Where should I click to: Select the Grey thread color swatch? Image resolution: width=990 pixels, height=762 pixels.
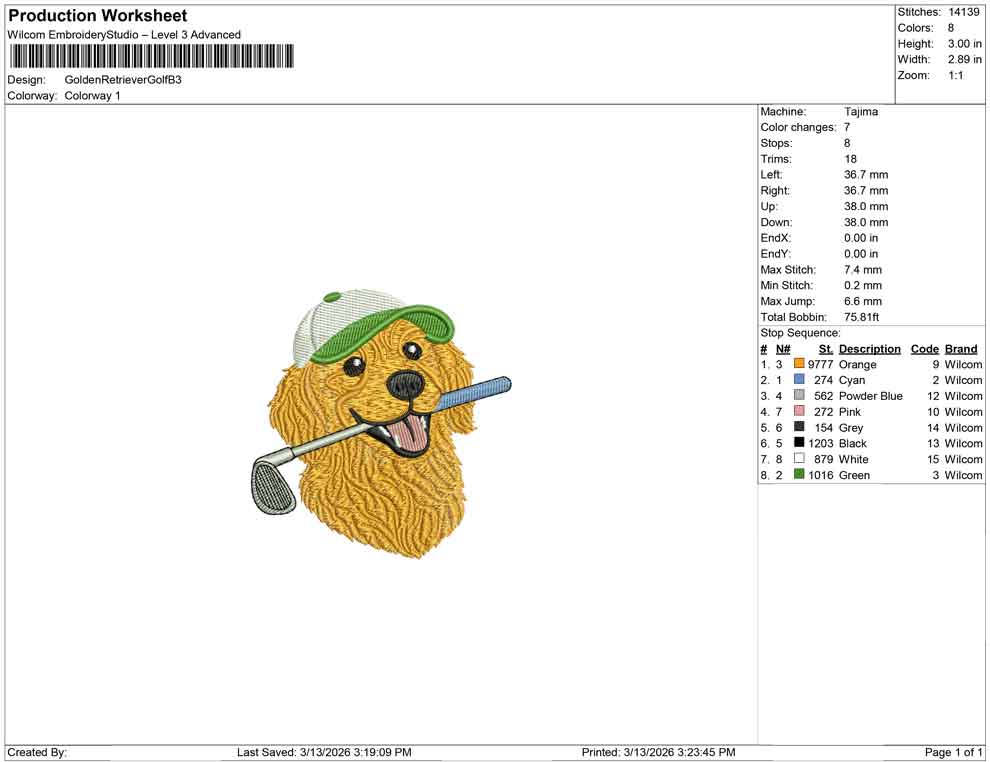(799, 428)
